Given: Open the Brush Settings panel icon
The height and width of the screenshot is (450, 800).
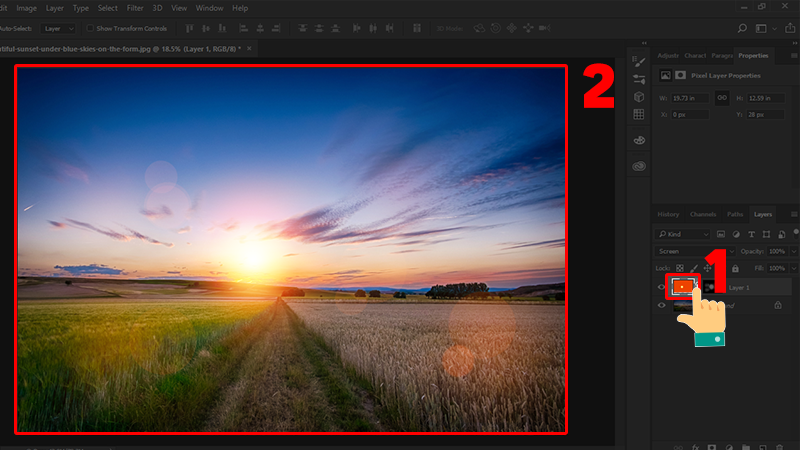Looking at the screenshot, I should [639, 62].
